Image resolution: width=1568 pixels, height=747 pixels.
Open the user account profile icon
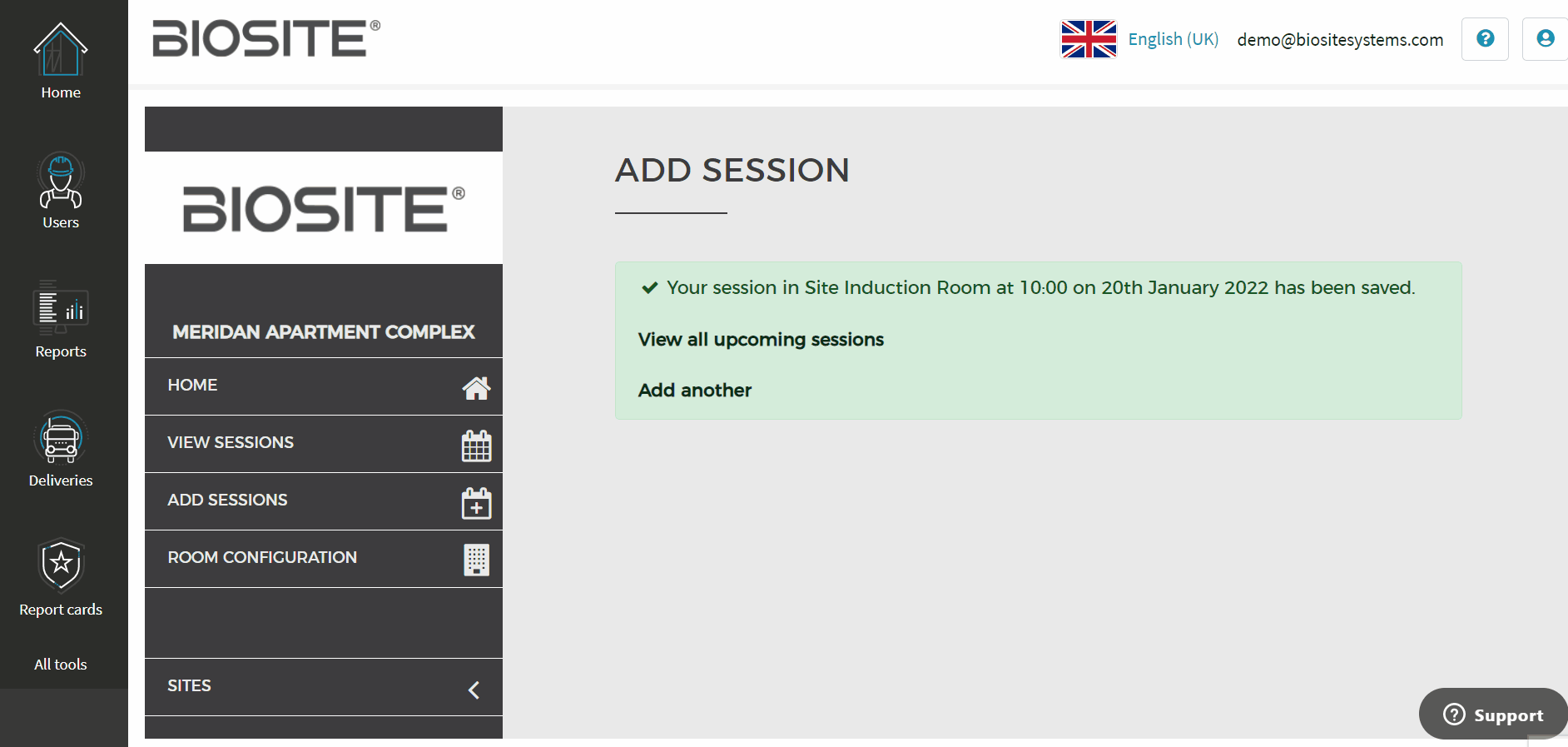pos(1545,39)
